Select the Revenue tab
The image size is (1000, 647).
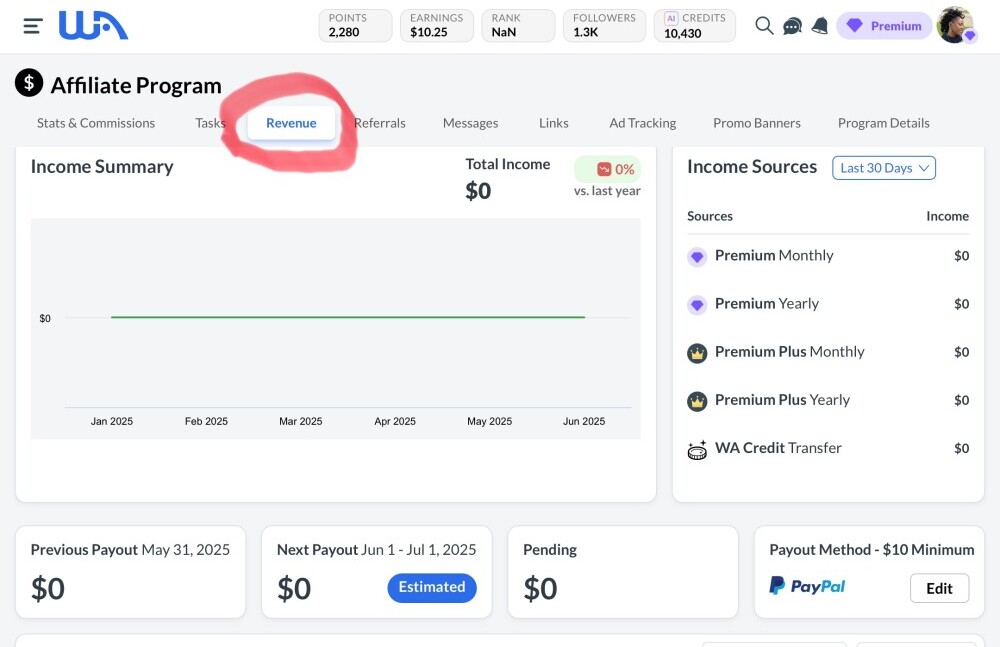[291, 123]
